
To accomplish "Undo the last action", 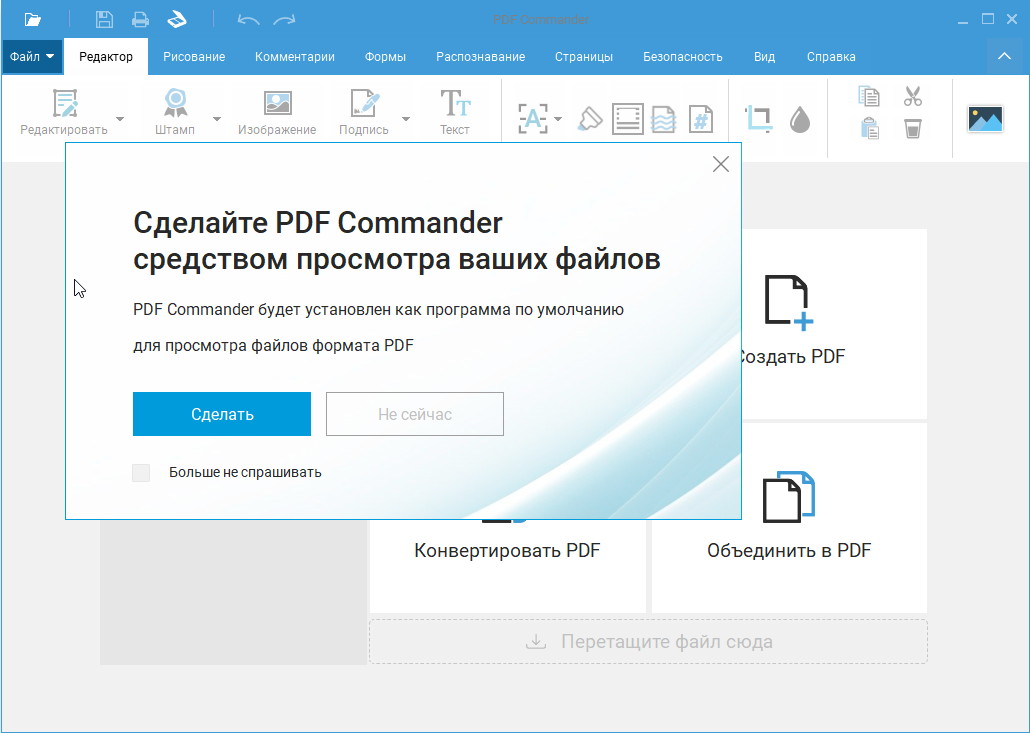I will (248, 20).
